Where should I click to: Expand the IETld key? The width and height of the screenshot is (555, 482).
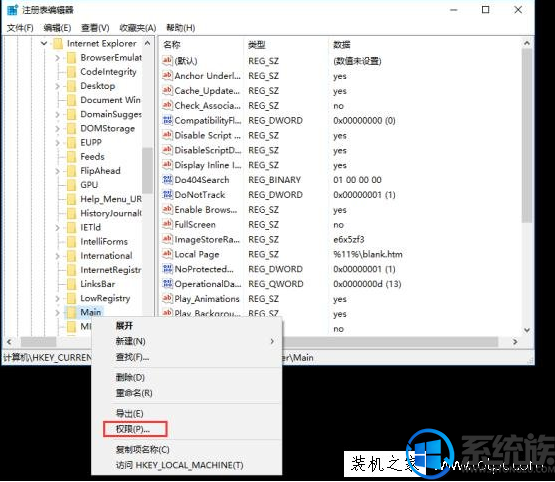(x=58, y=228)
